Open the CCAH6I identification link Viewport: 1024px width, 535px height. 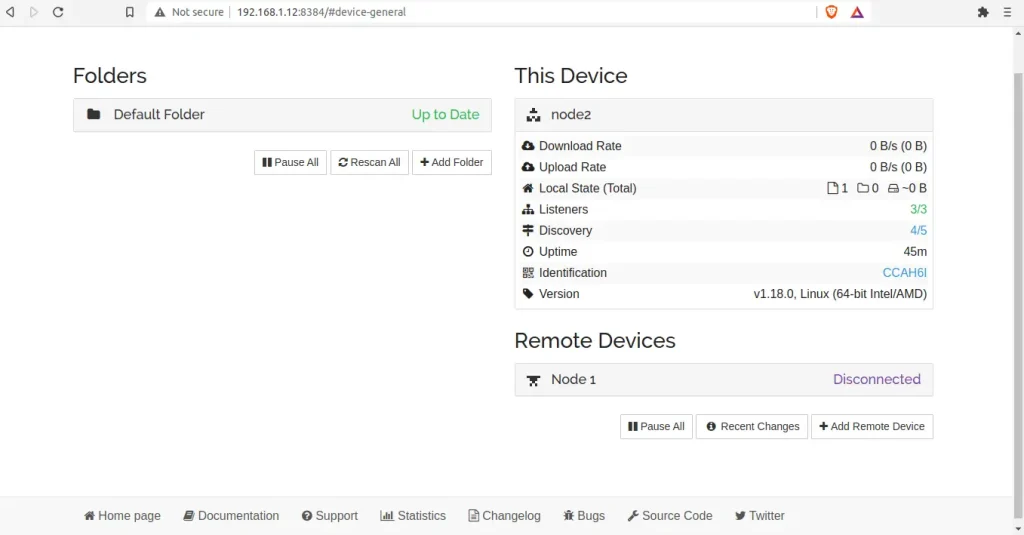coord(904,272)
